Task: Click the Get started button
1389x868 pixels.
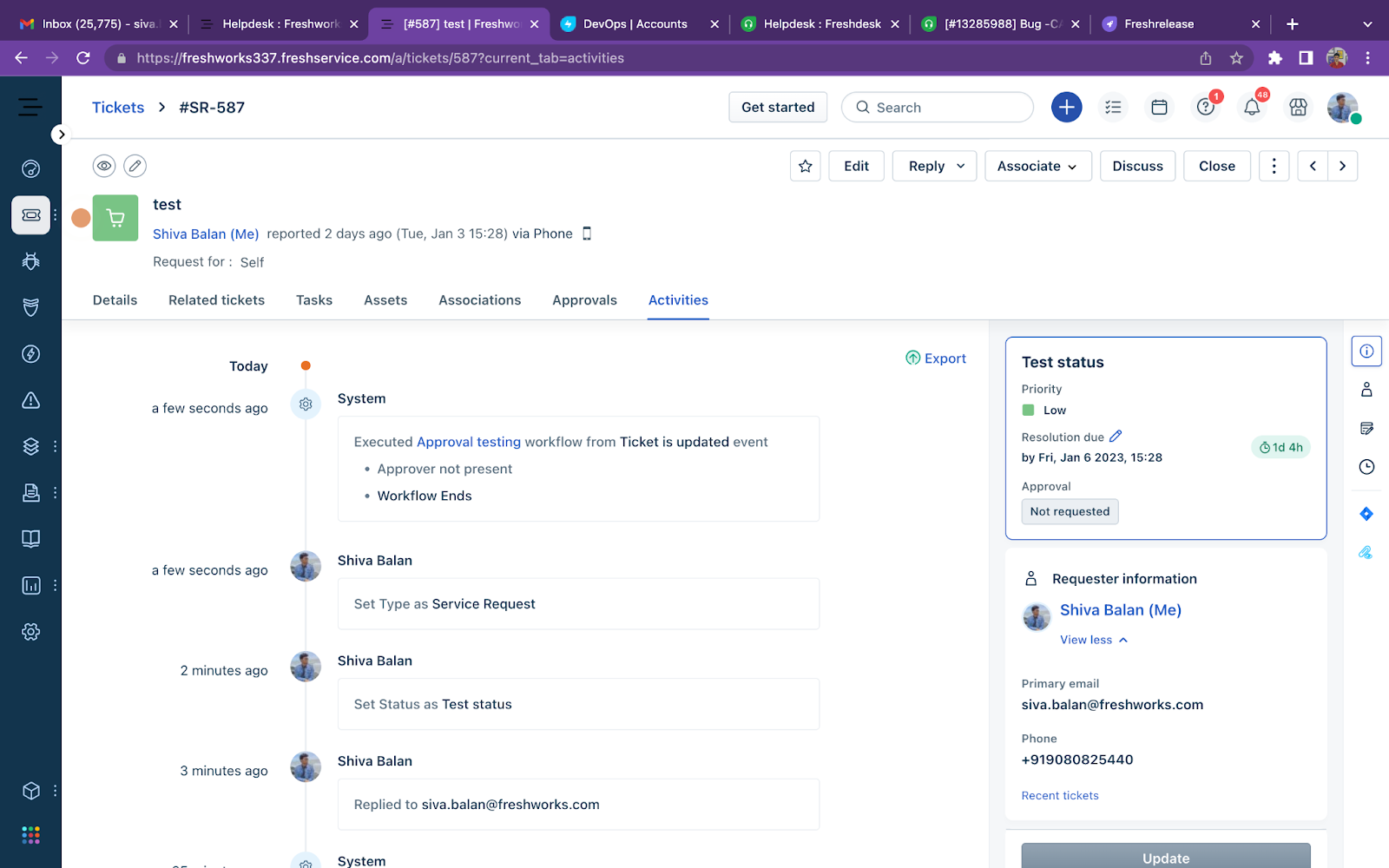Action: [778, 108]
